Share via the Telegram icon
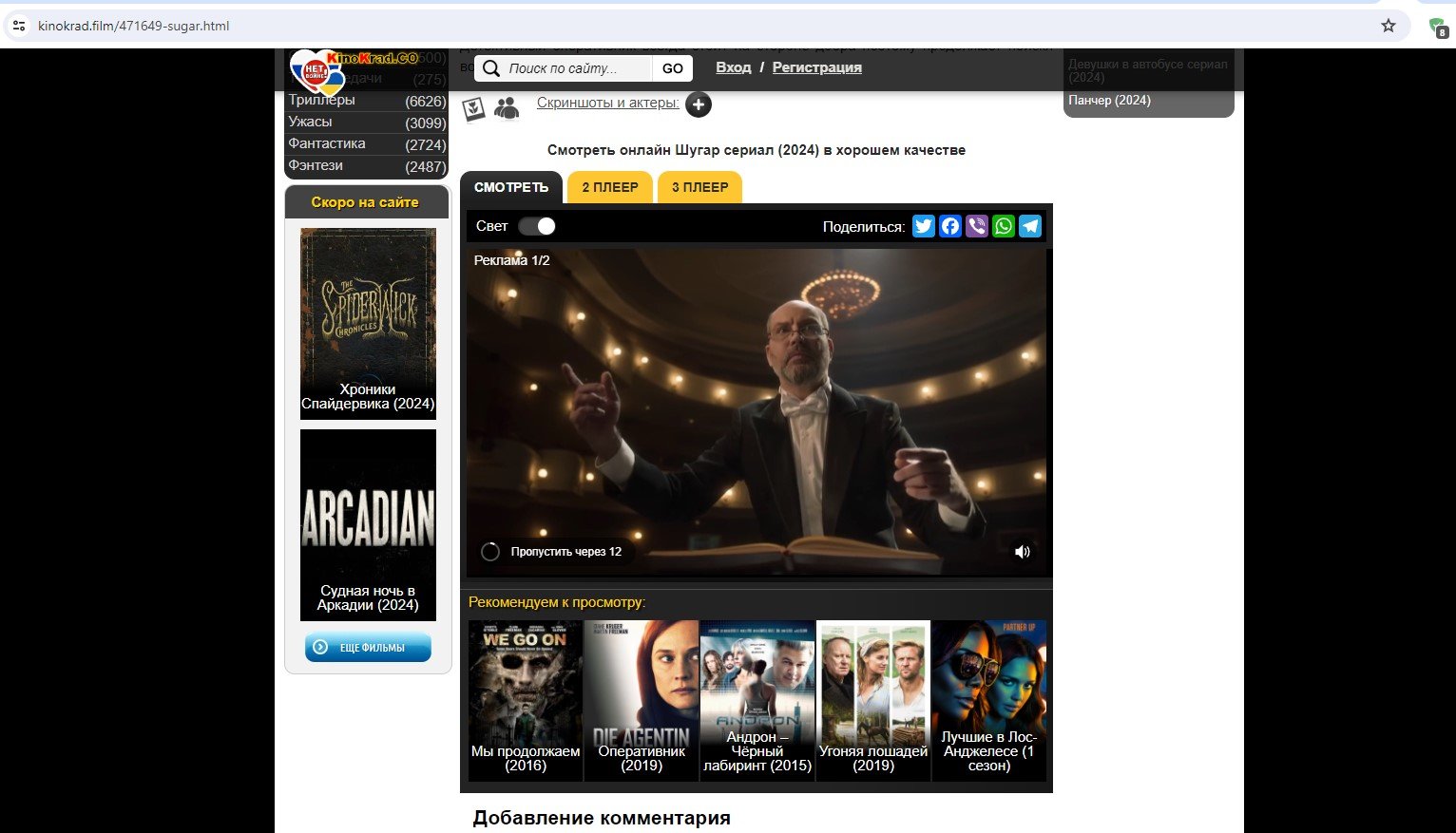1456x833 pixels. (x=1029, y=226)
